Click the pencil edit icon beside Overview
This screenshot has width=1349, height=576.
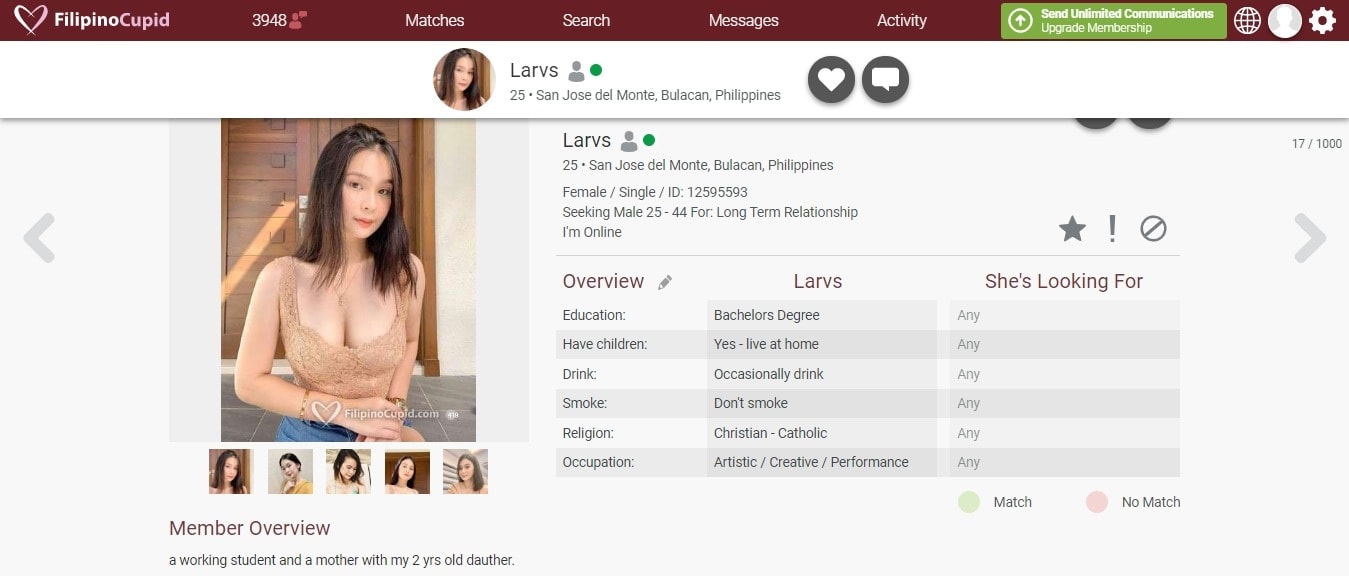pyautogui.click(x=665, y=283)
